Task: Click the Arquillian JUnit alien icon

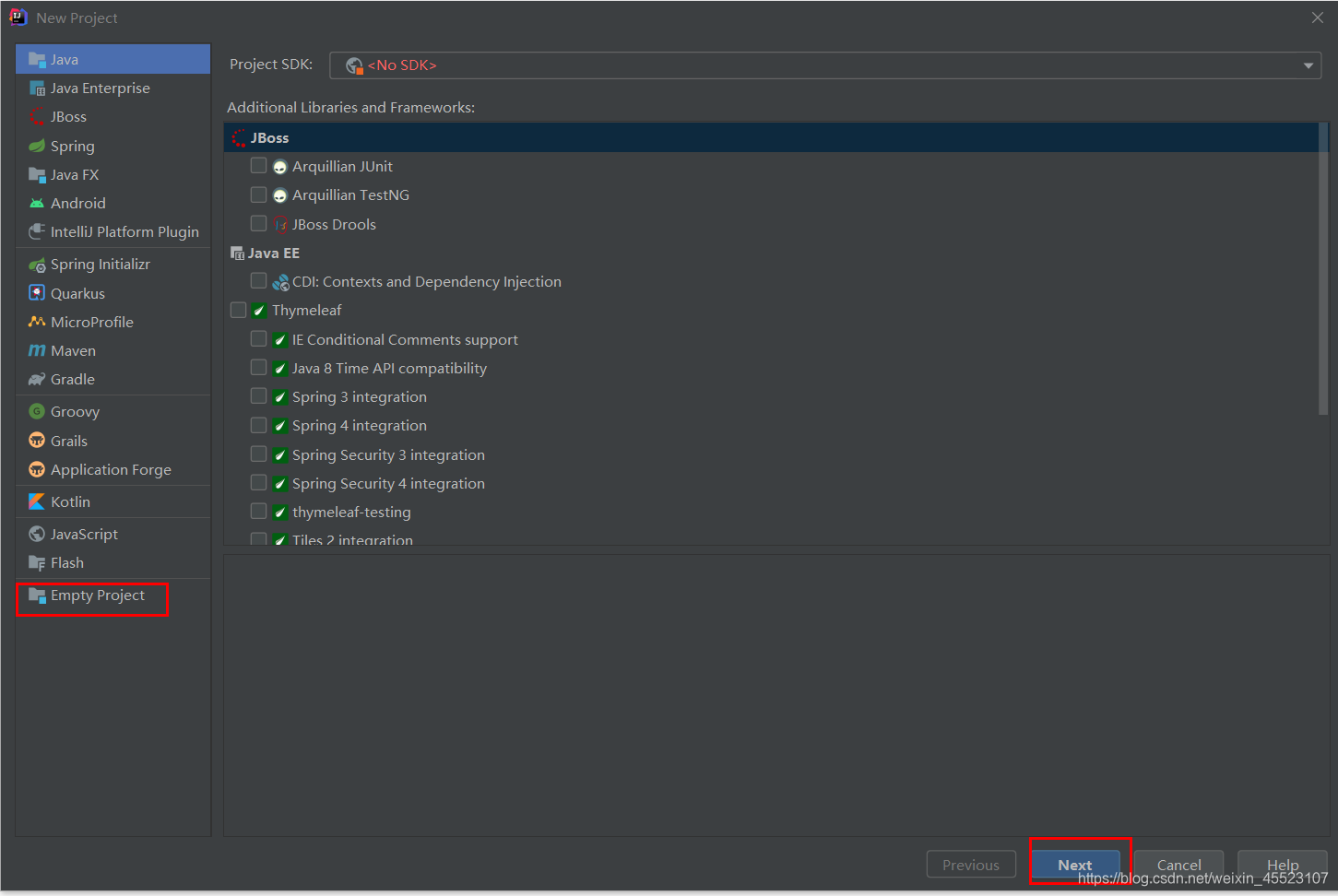Action: (x=280, y=167)
